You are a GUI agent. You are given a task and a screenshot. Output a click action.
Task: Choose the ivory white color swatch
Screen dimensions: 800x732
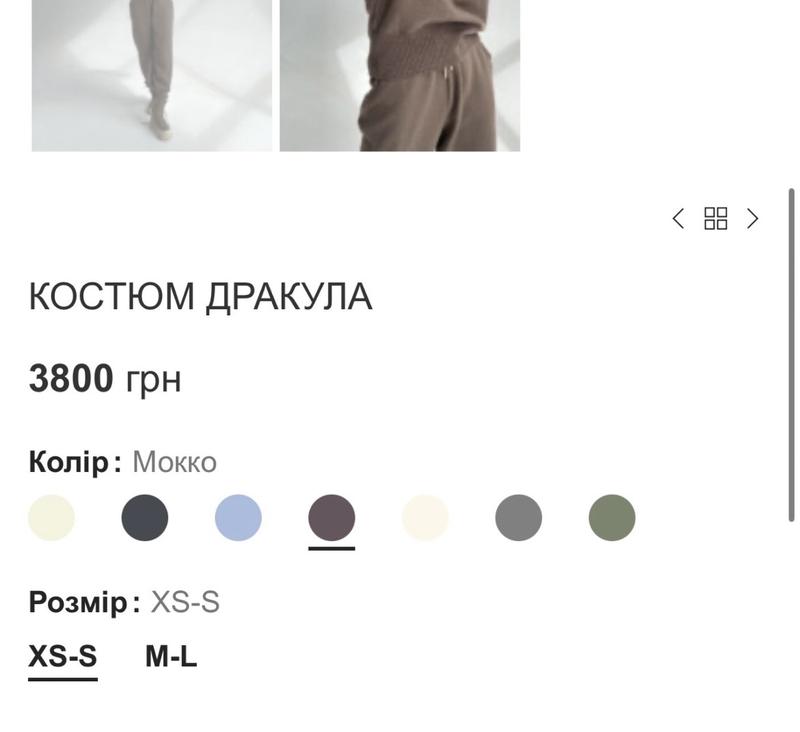[x=425, y=517]
